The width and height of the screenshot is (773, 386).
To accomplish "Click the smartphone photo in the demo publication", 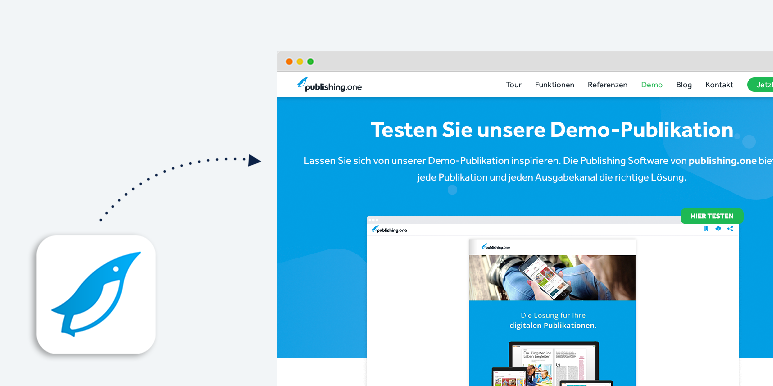I will [552, 278].
